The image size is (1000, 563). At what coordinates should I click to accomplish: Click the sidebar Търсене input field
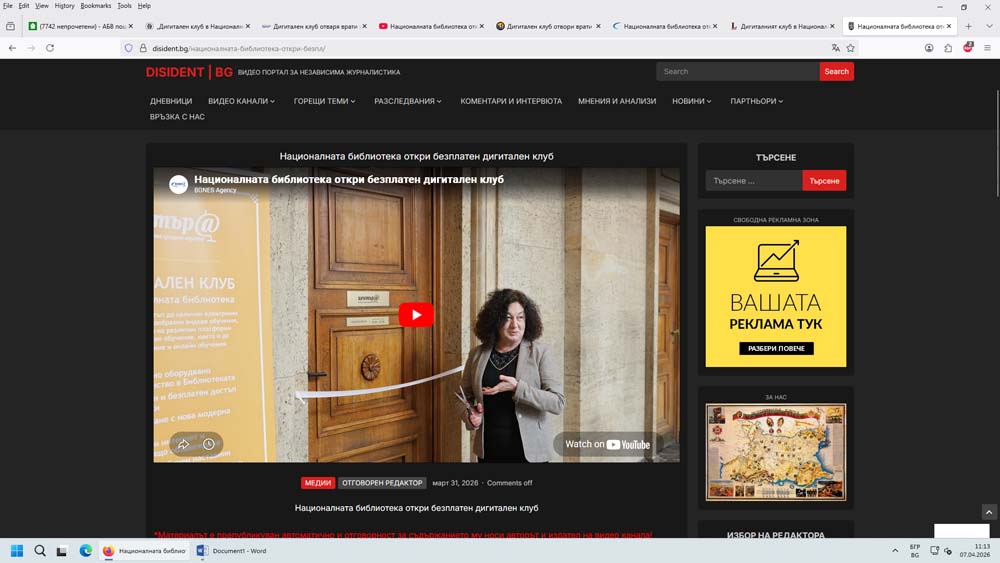click(754, 181)
